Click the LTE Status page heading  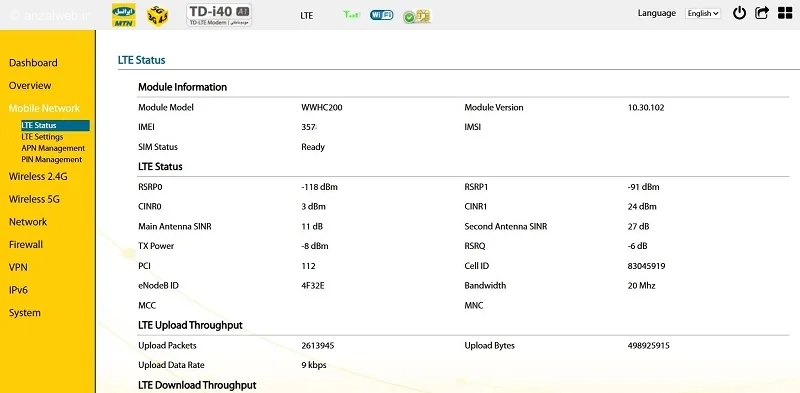point(141,60)
